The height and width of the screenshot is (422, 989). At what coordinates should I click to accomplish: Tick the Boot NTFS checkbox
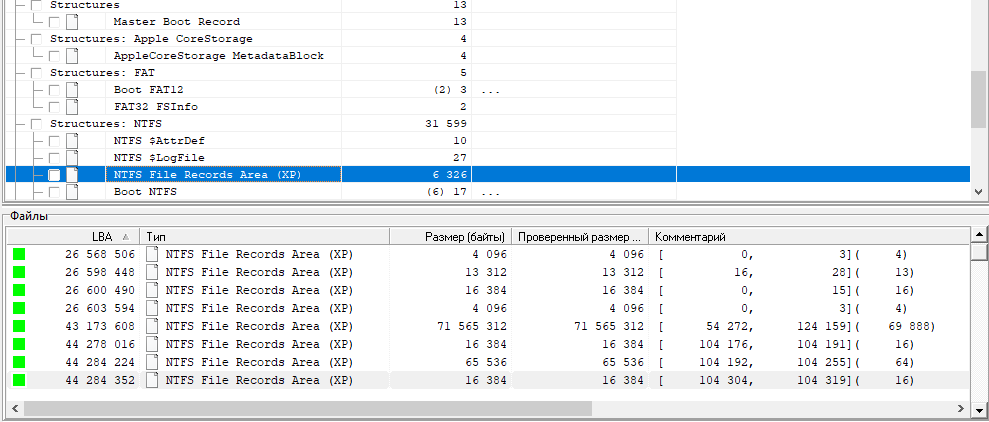54,192
